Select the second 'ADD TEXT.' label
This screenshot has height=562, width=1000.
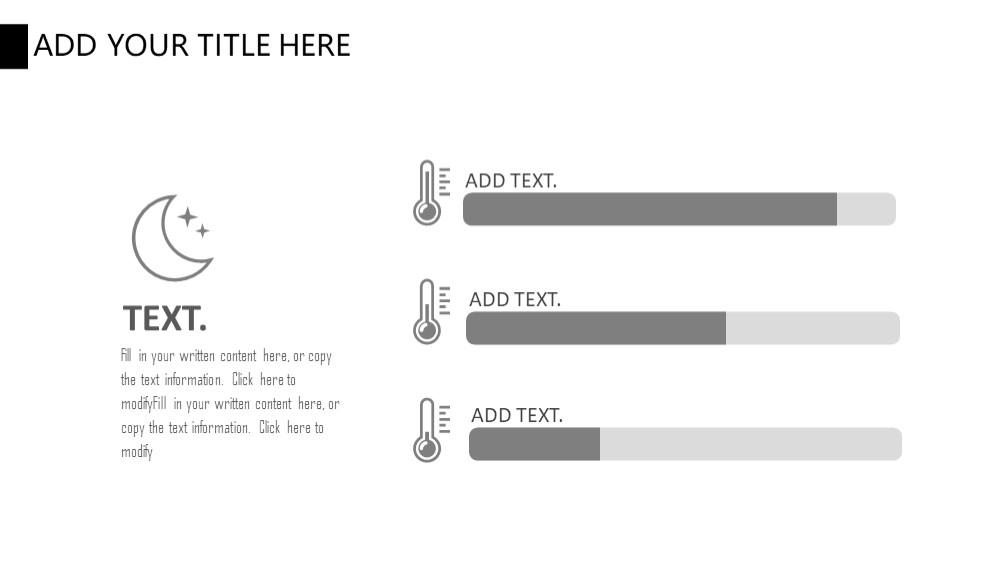pyautogui.click(x=515, y=299)
